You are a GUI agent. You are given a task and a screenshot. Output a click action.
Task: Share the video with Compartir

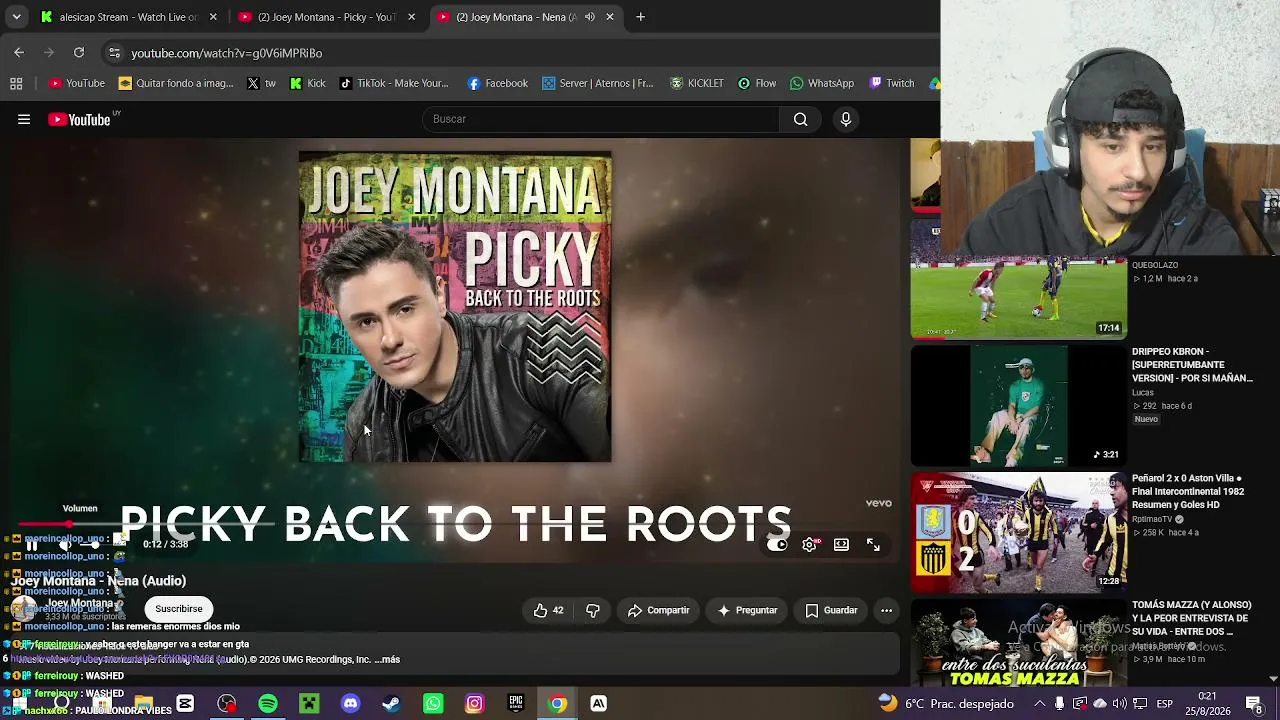click(658, 610)
